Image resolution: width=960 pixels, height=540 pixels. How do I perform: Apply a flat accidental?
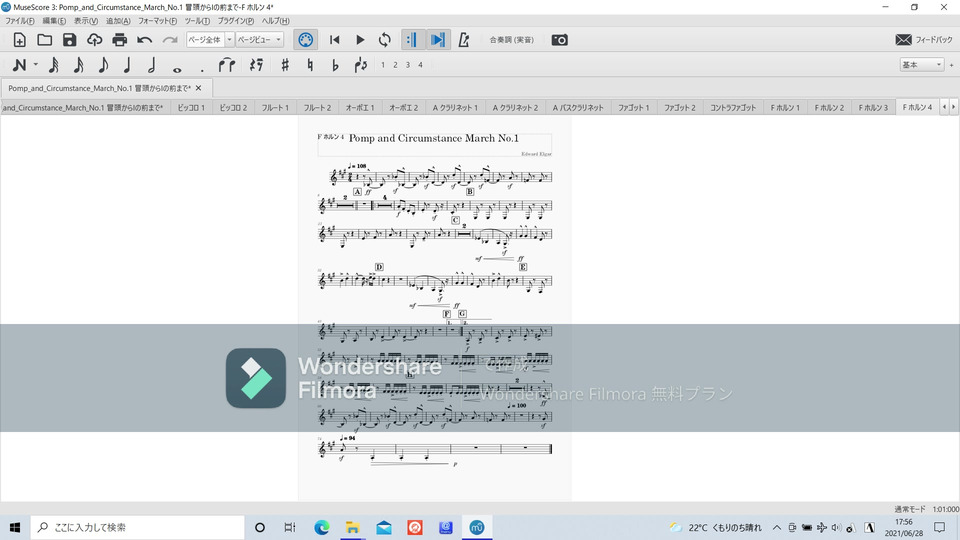coord(335,65)
